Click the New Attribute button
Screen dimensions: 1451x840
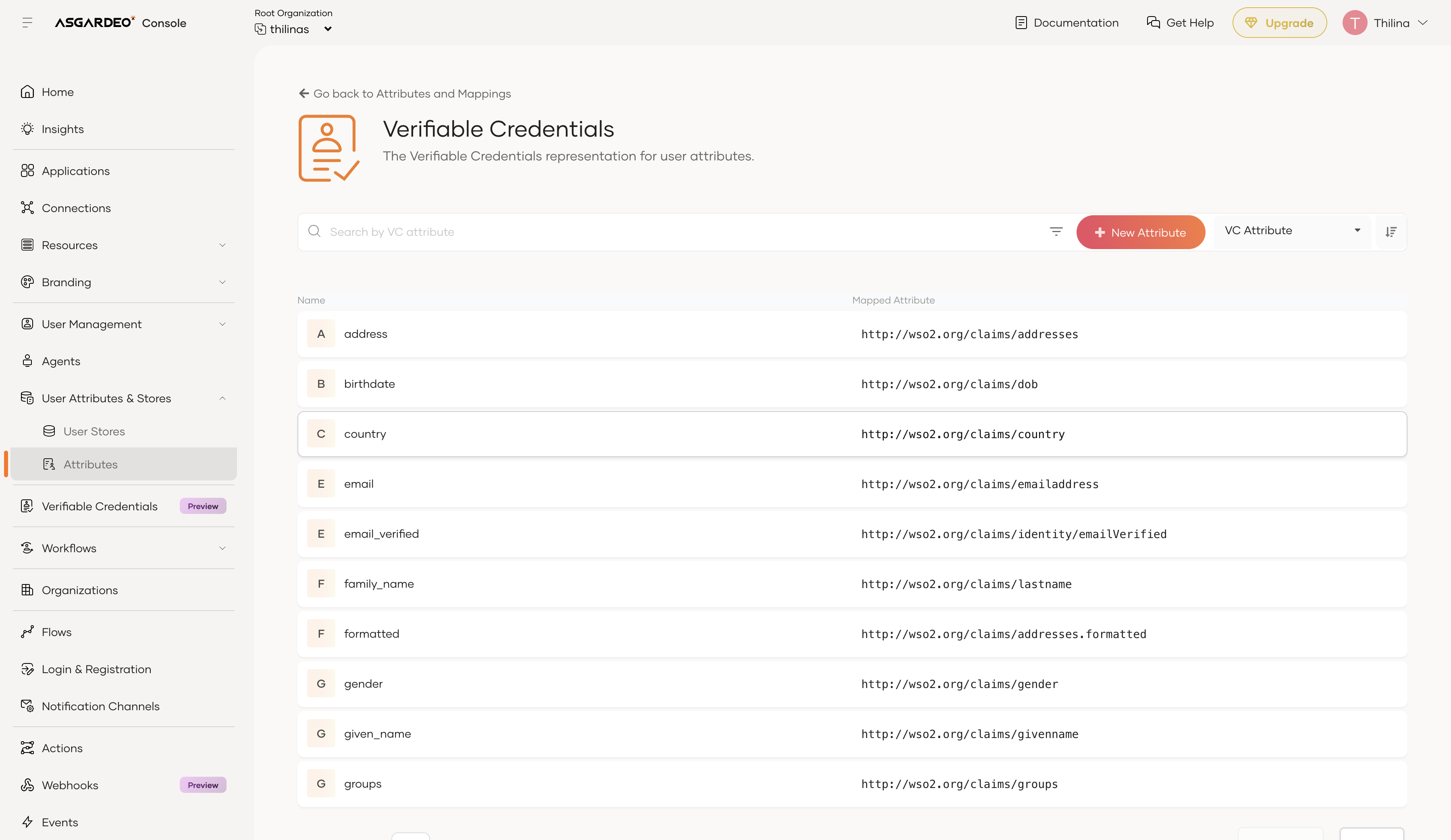1140,233
